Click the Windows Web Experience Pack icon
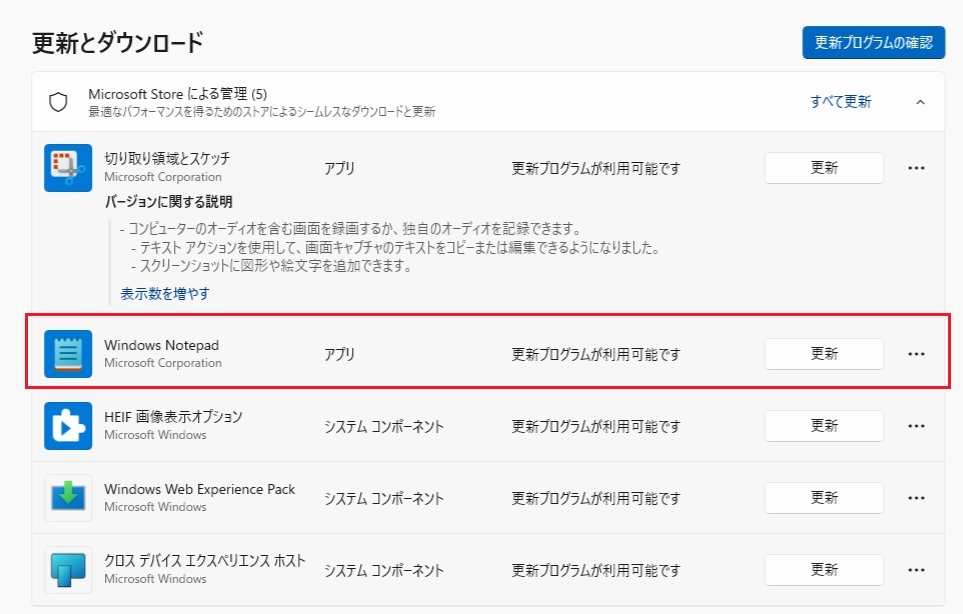Screen dimensions: 963x614 click(68, 497)
